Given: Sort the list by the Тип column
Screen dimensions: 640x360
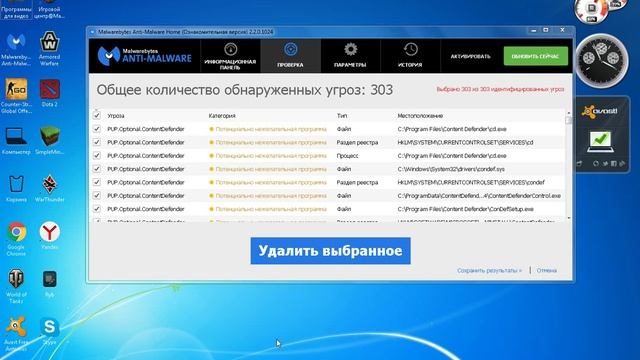Looking at the screenshot, I should tap(342, 116).
